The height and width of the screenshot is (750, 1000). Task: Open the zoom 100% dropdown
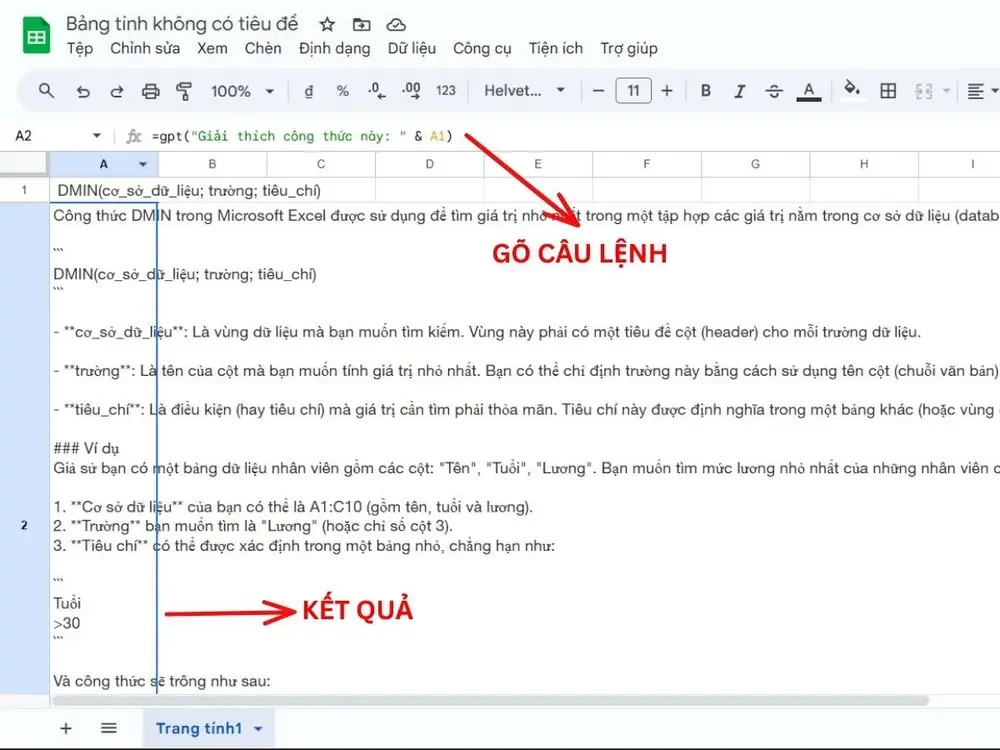[242, 91]
